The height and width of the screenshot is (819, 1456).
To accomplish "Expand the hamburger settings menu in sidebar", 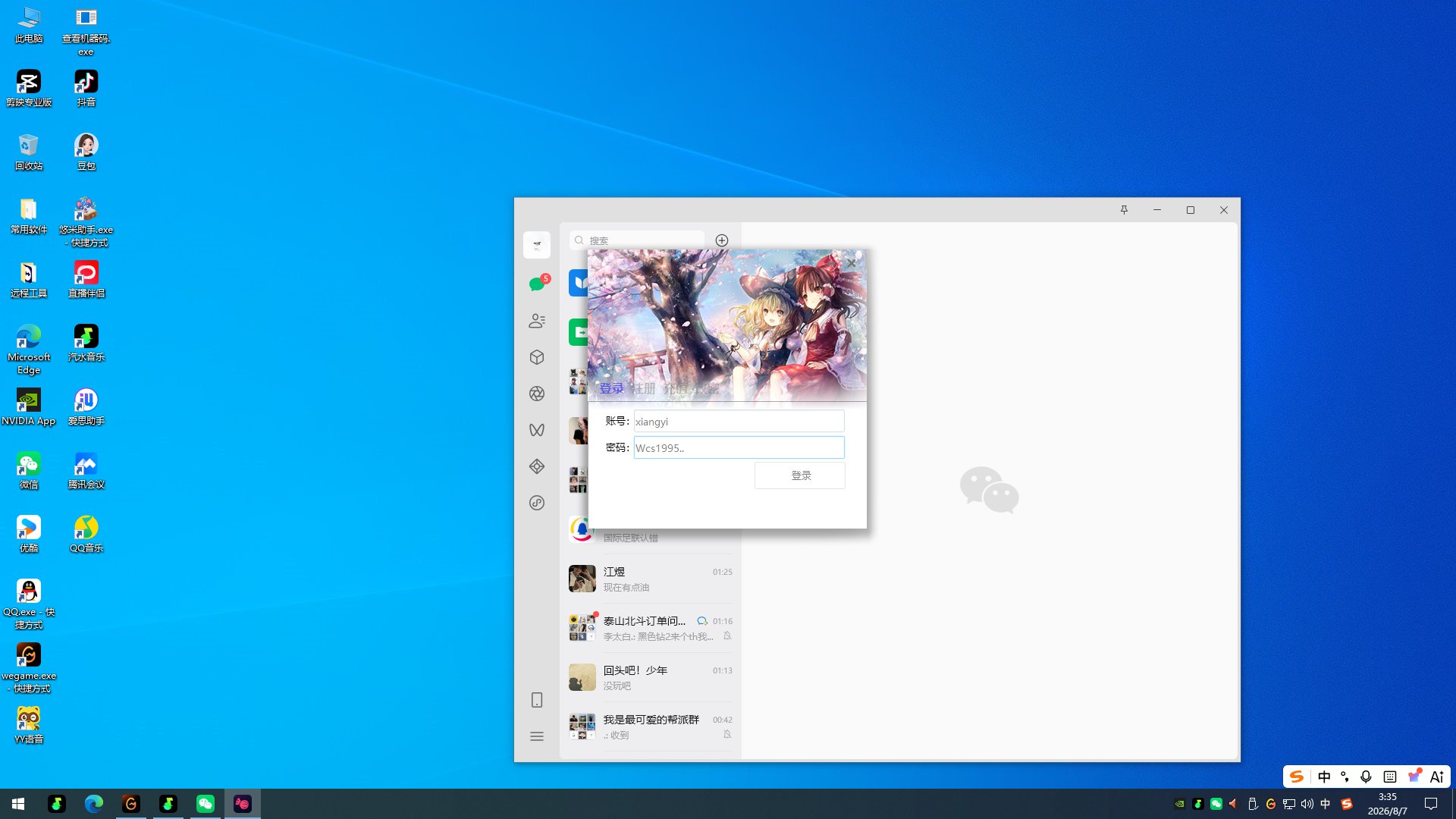I will [537, 736].
